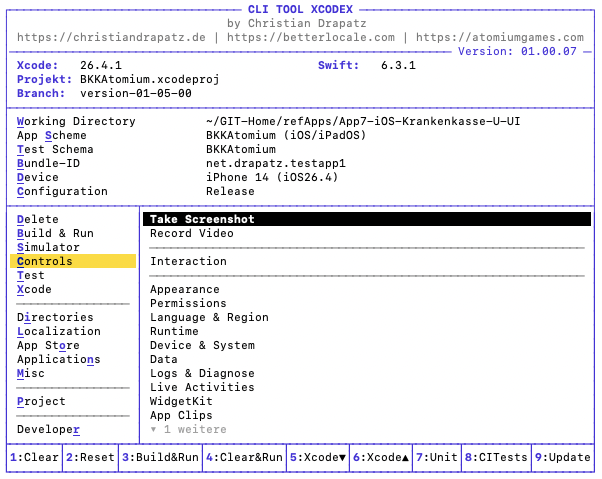
Task: Select the Misc sidebar entry
Action: coord(31,373)
